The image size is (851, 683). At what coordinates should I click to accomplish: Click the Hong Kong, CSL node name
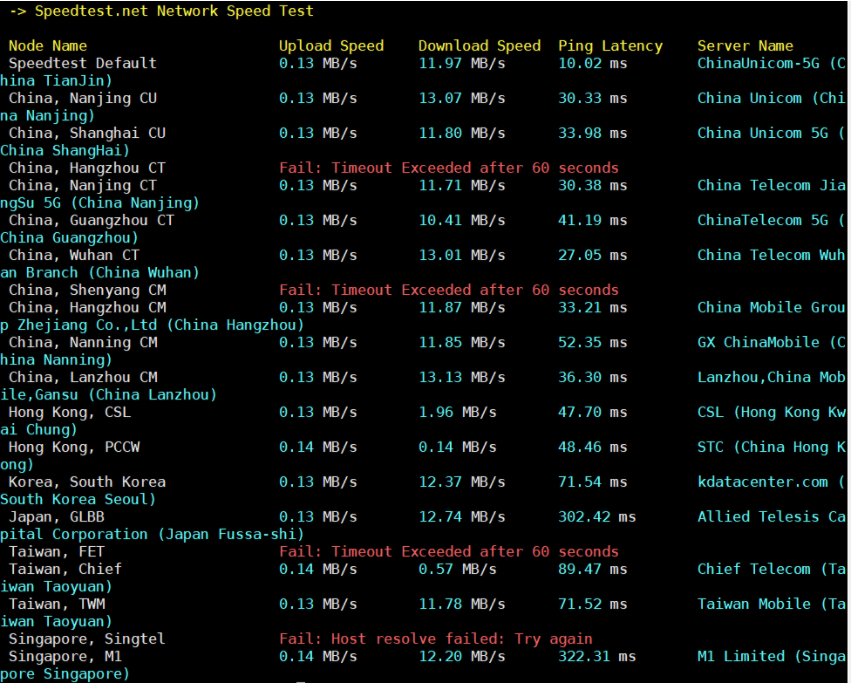pos(69,412)
